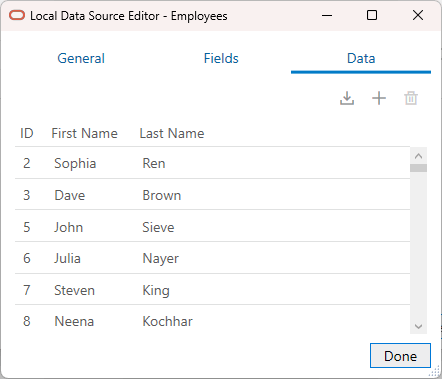Select the last name Nayer cell
The height and width of the screenshot is (379, 442).
pos(161,259)
